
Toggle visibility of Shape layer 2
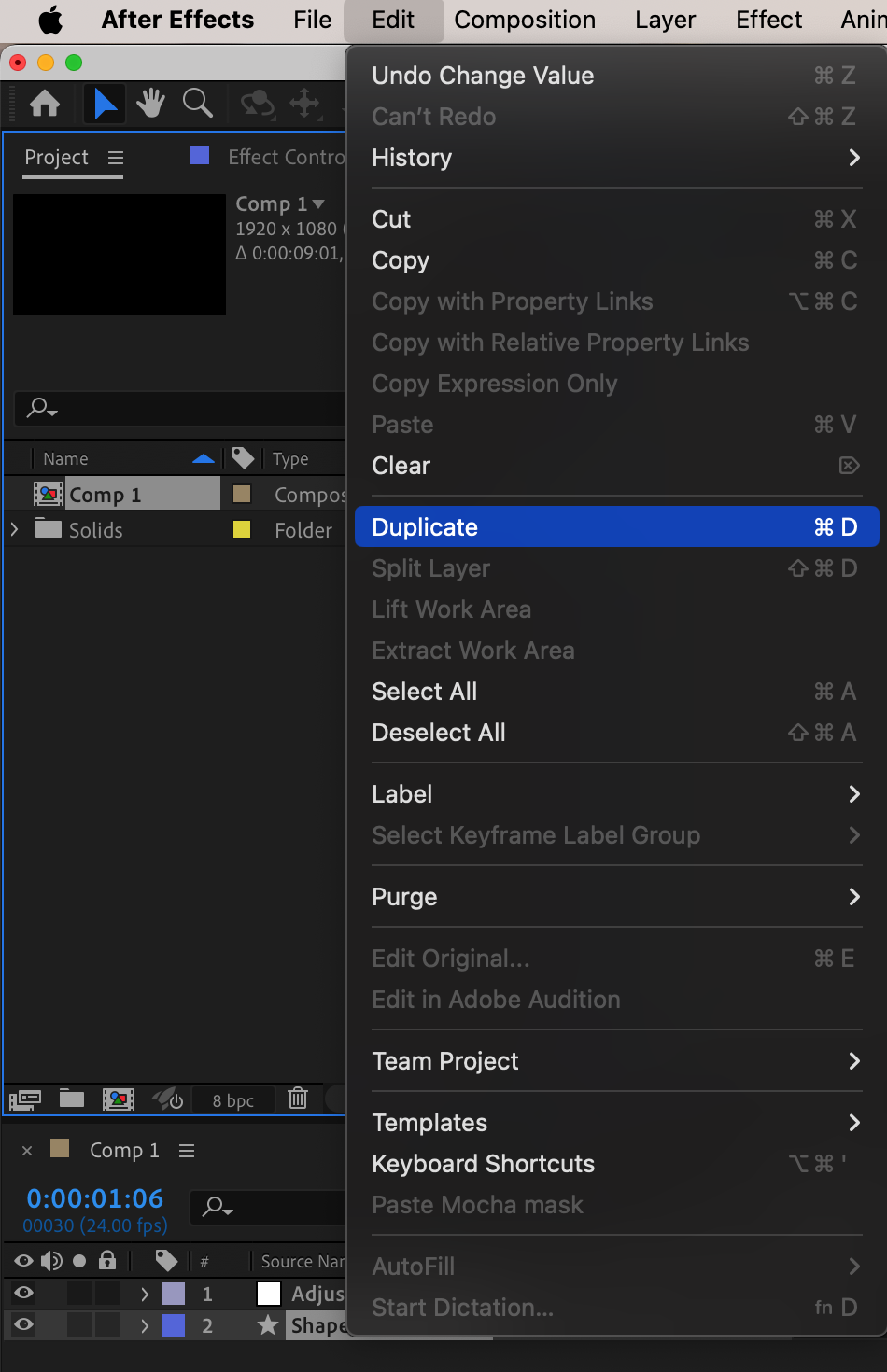(x=24, y=1324)
